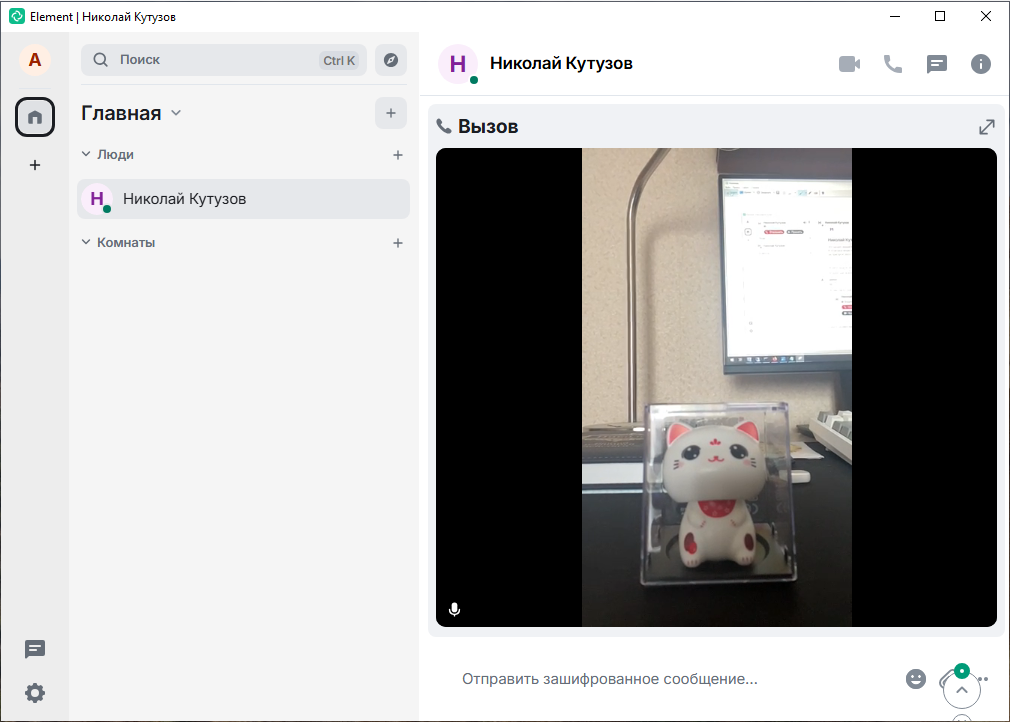Screen dimensions: 1010x722
Task: Collapse the Люди section
Action: (86, 155)
